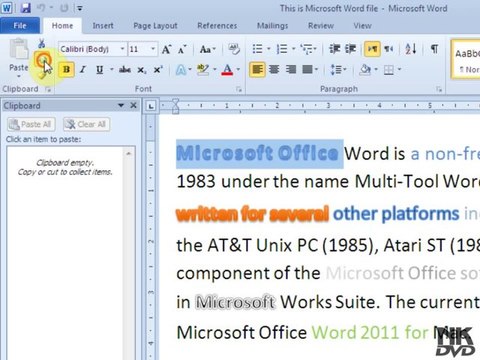Toggle right-to-left text direction
The width and height of the screenshot is (480, 360).
click(x=388, y=49)
